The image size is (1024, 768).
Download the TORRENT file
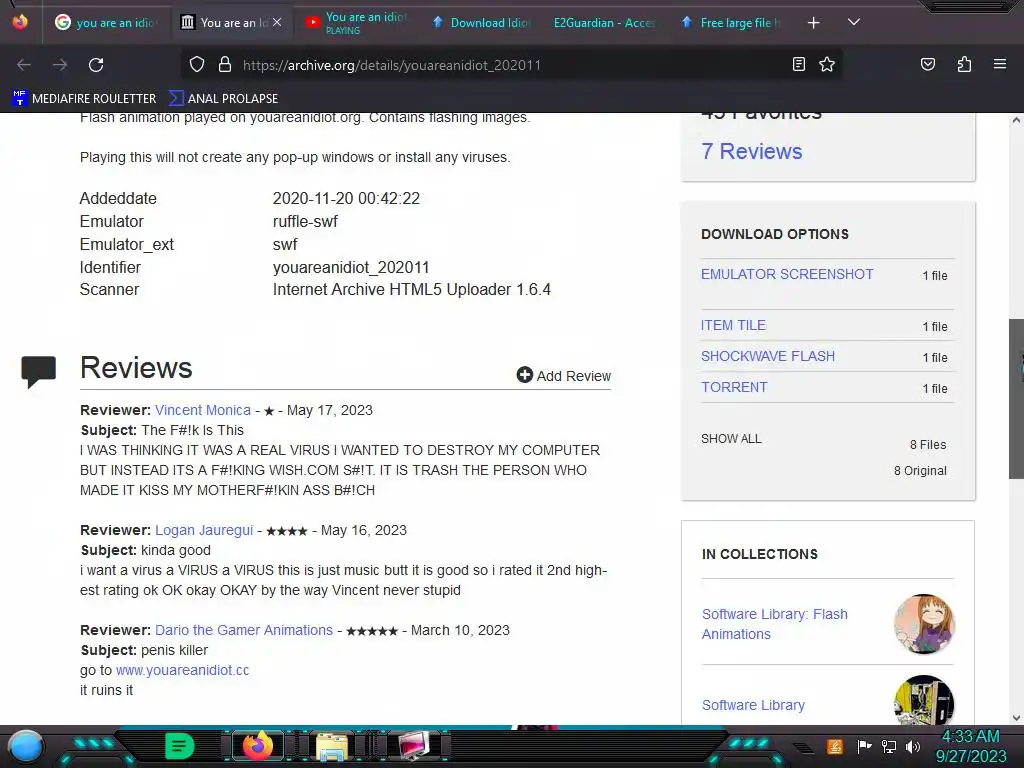734,387
